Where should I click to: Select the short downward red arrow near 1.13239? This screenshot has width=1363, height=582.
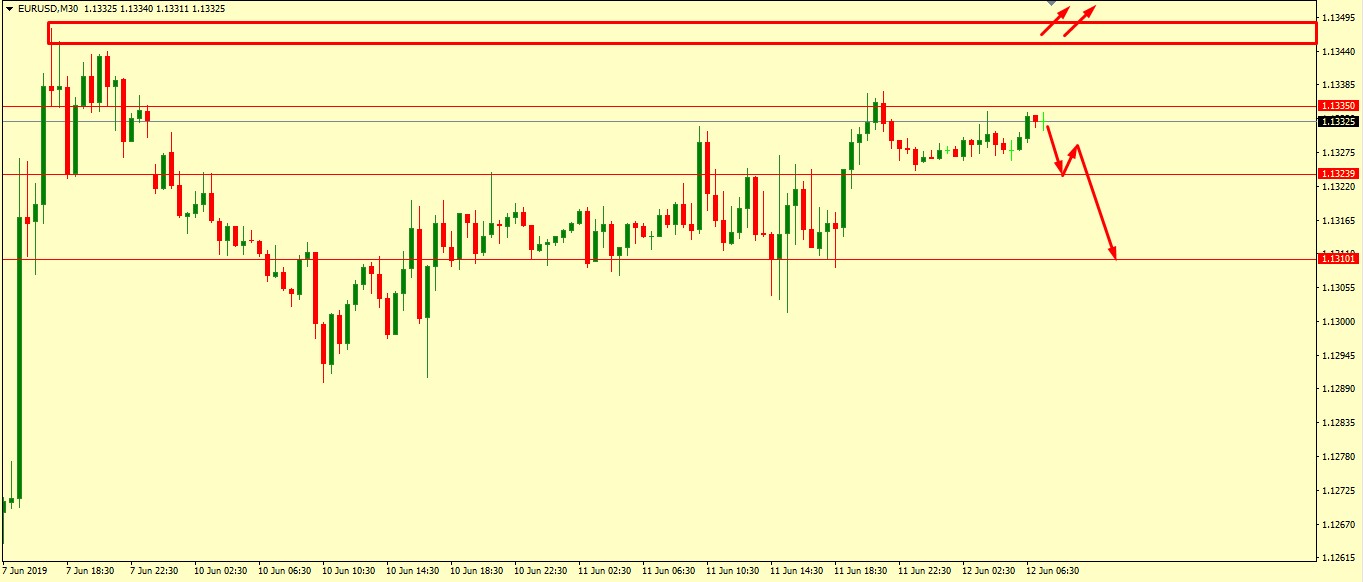pyautogui.click(x=1055, y=150)
